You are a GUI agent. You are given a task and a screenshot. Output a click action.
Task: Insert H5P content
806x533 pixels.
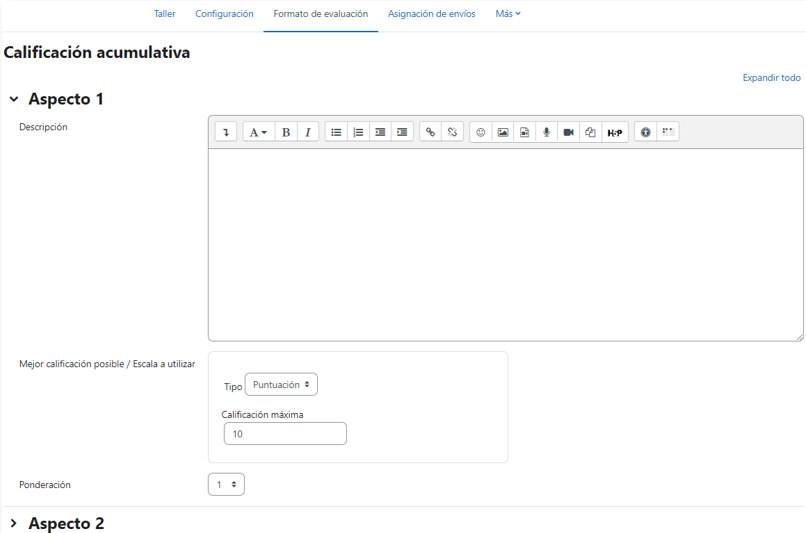[x=615, y=132]
